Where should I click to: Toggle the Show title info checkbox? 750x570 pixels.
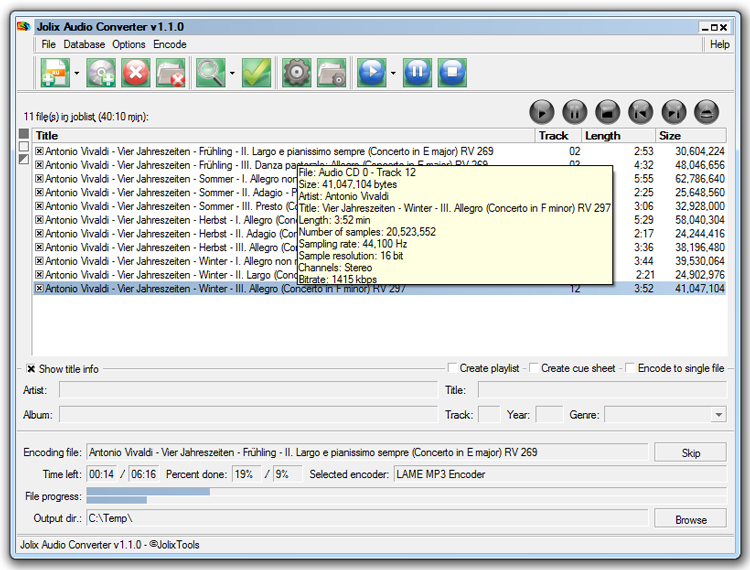31,368
